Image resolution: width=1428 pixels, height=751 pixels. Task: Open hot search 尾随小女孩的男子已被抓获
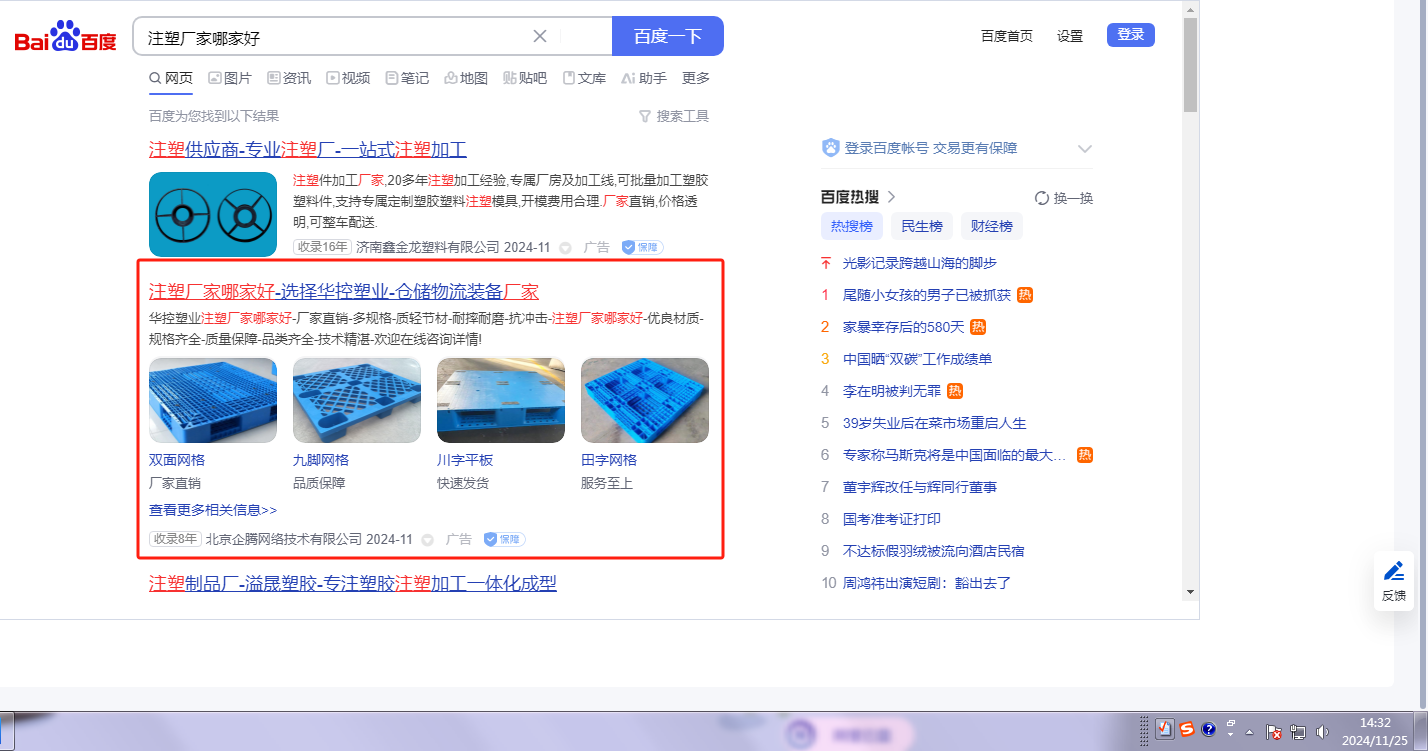[927, 295]
